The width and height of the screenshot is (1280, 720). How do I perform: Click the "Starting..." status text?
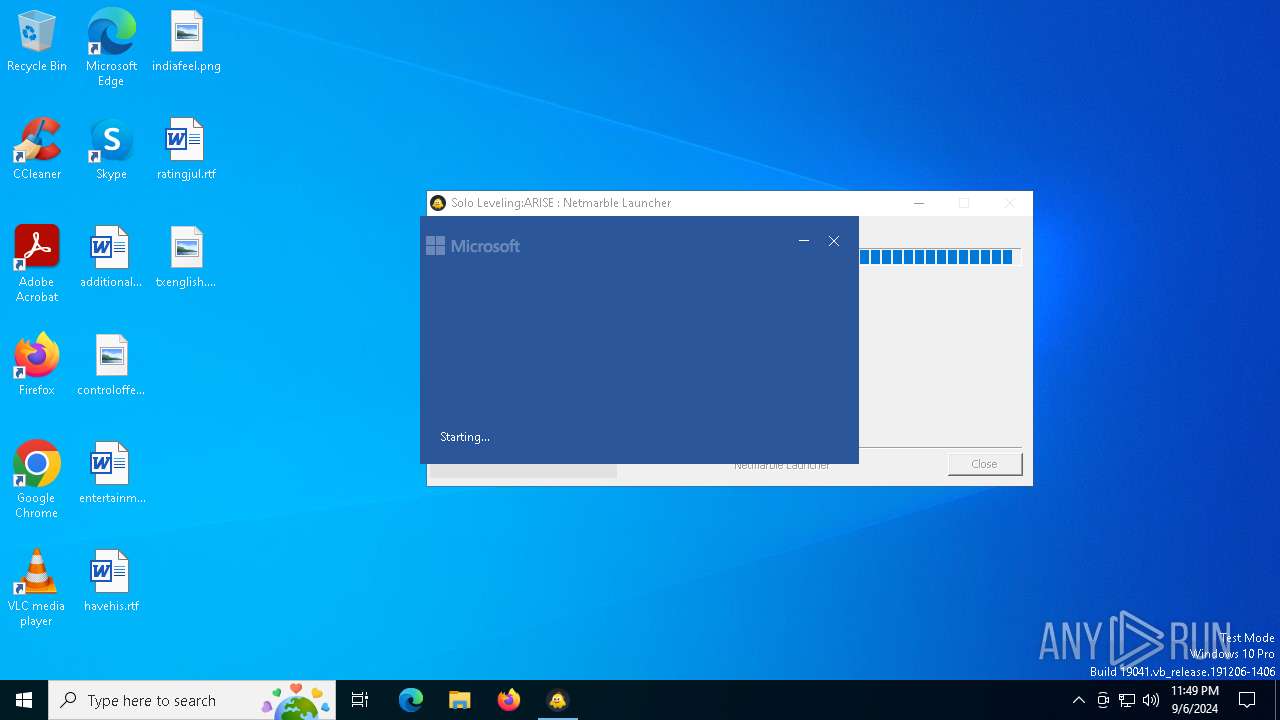click(x=465, y=437)
